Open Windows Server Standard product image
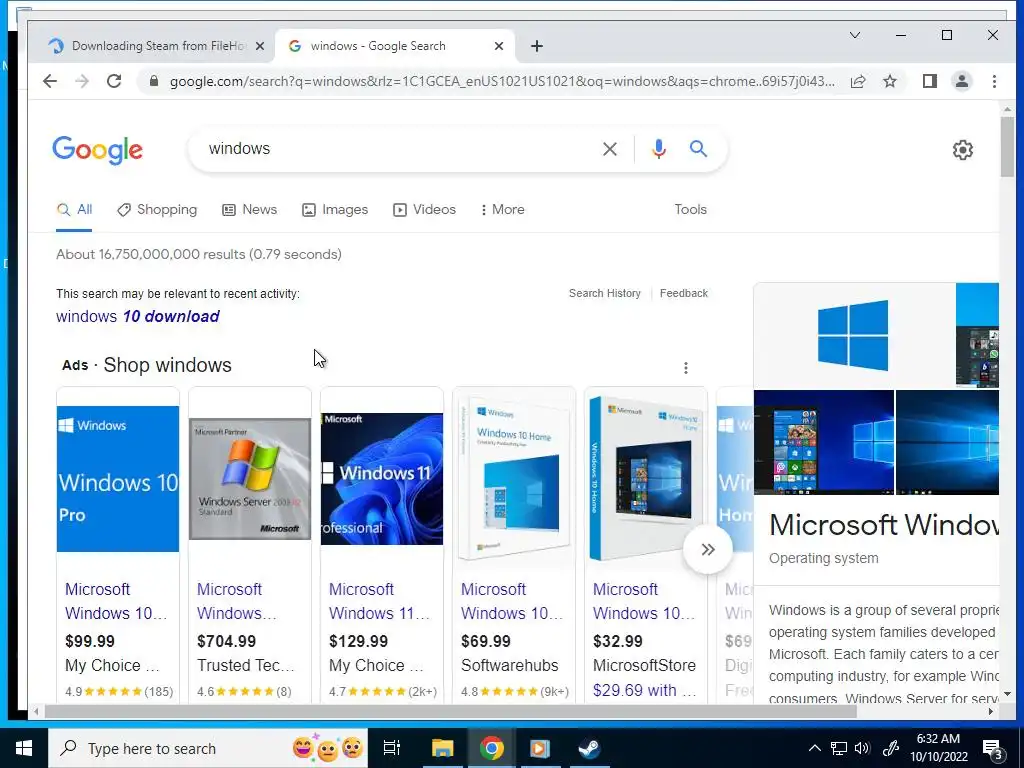 (250, 479)
